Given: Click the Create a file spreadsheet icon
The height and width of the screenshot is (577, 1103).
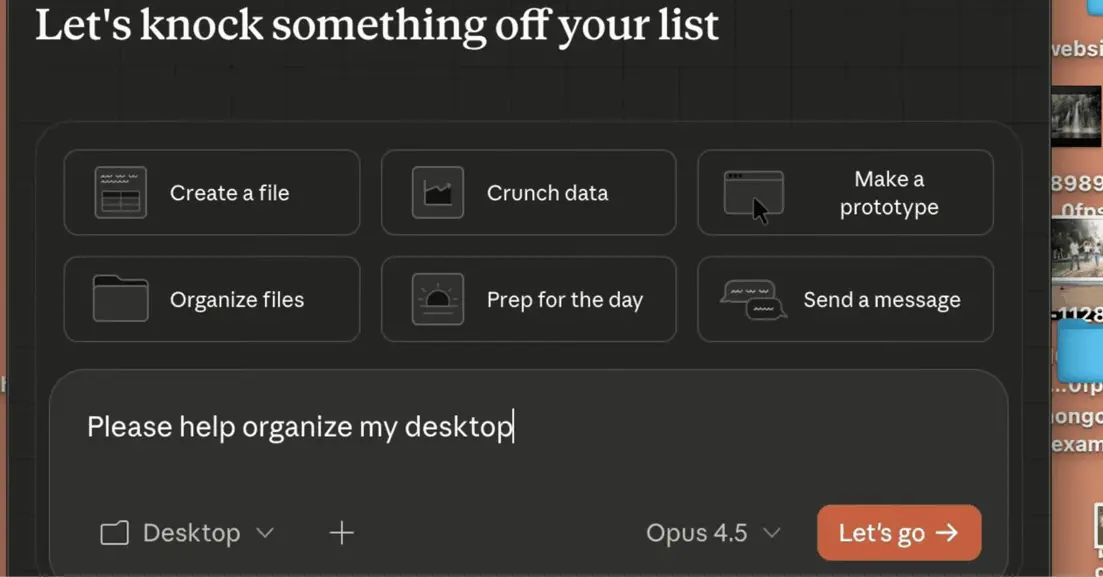Looking at the screenshot, I should pos(121,192).
